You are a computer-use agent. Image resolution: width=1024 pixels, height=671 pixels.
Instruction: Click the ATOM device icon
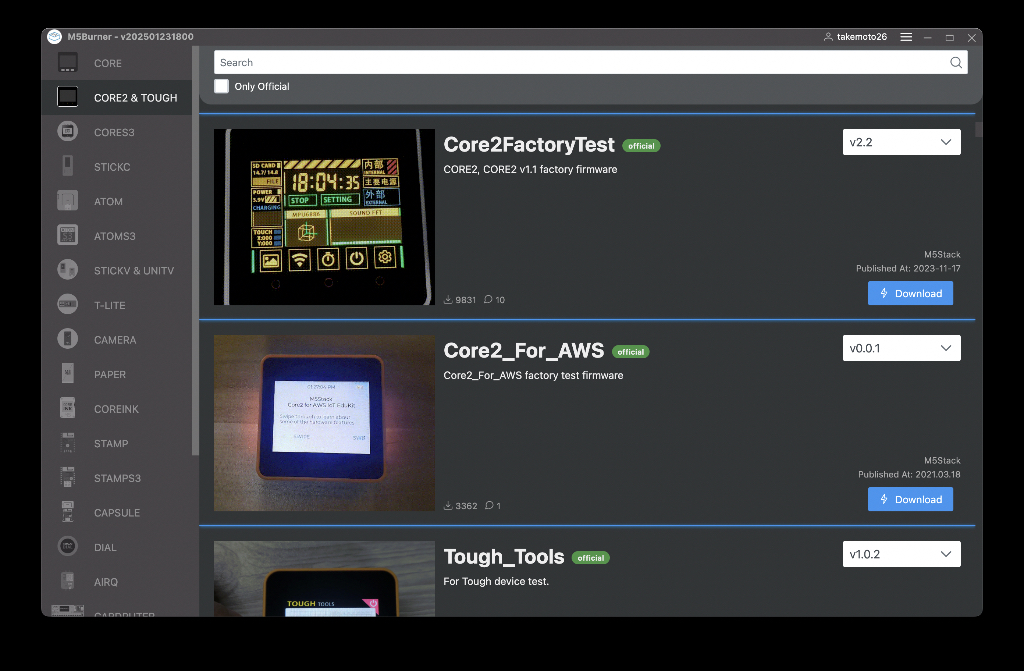(67, 201)
